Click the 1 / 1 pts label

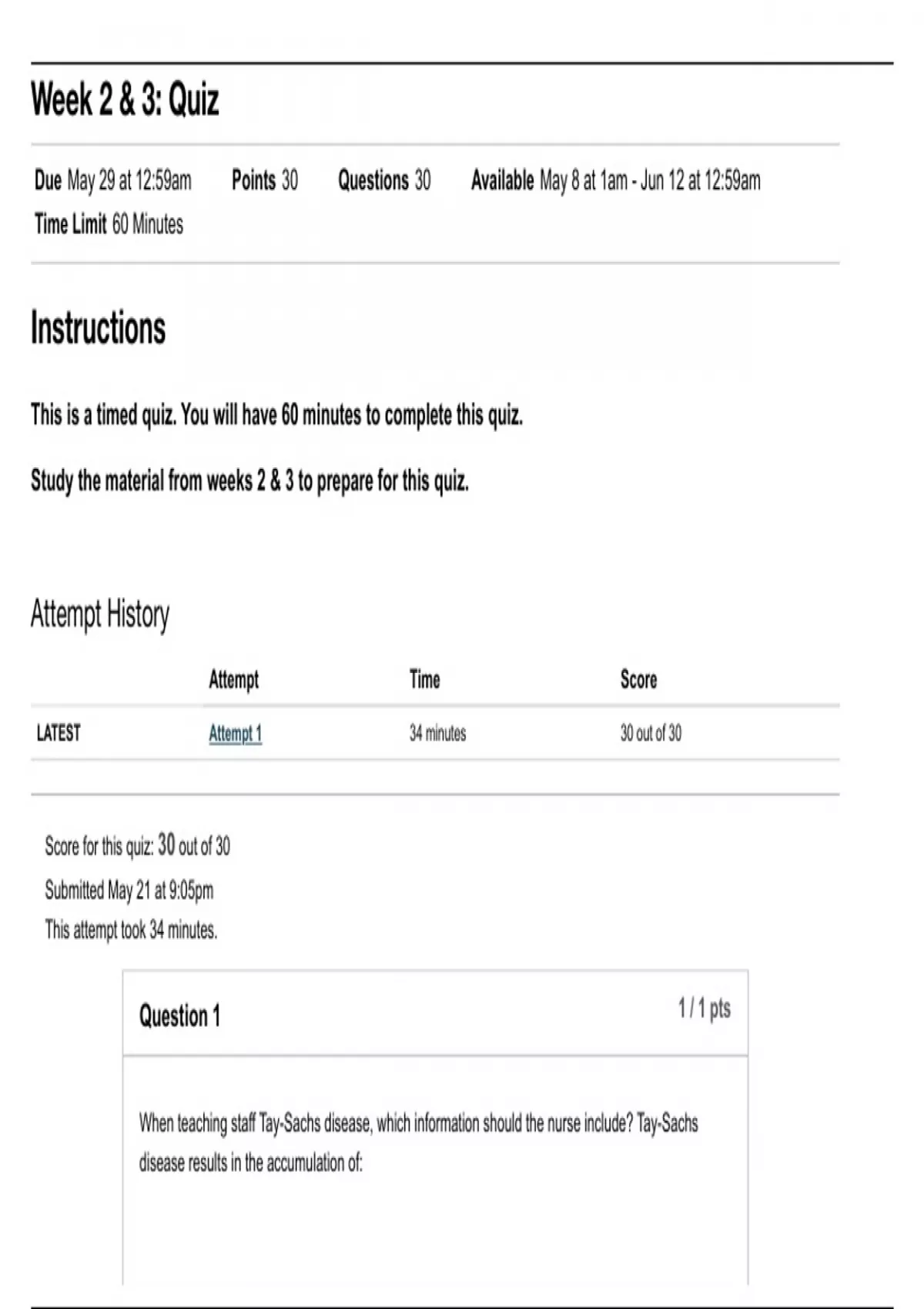tap(704, 1008)
